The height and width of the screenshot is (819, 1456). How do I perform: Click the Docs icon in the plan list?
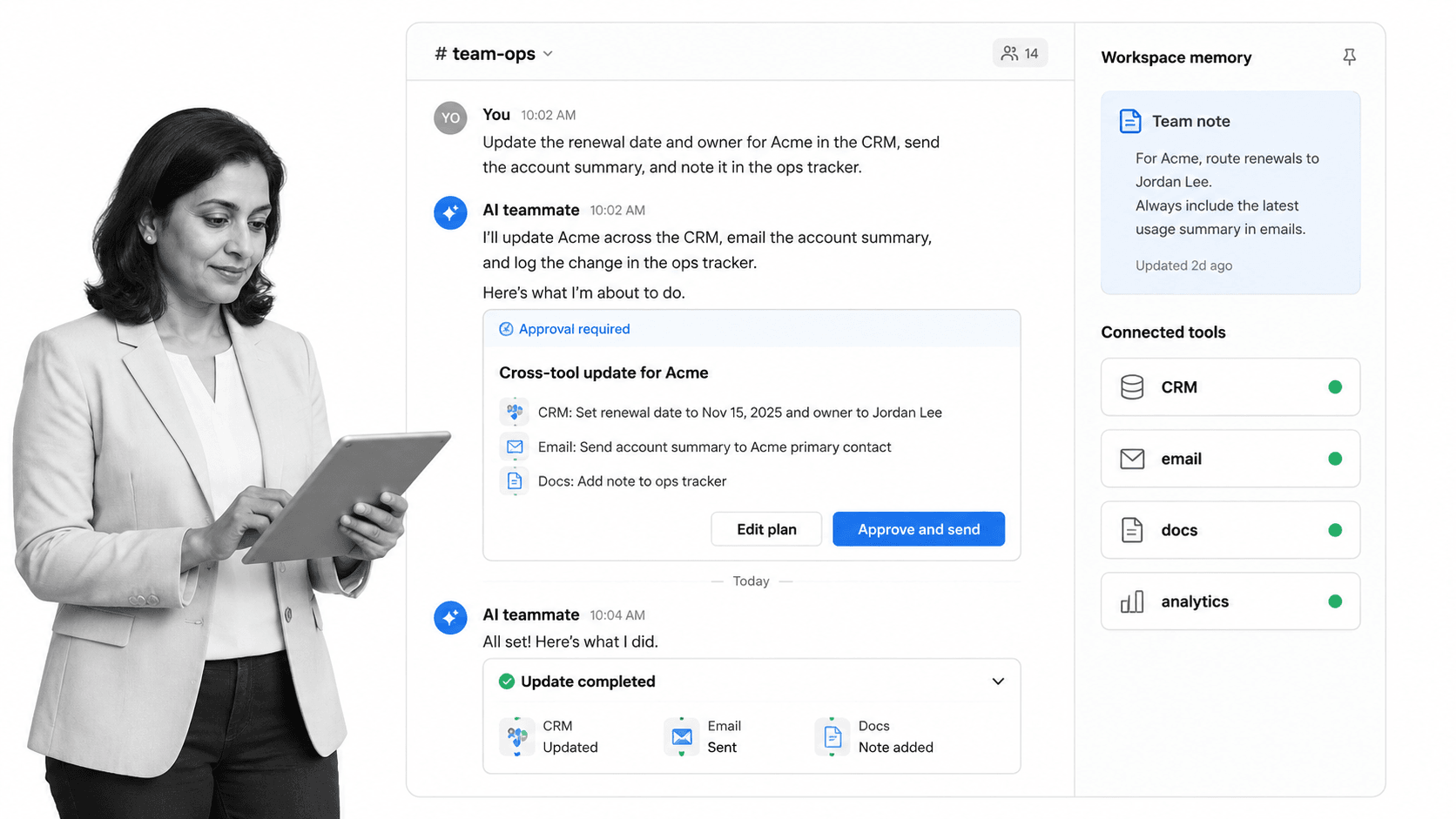pyautogui.click(x=515, y=480)
